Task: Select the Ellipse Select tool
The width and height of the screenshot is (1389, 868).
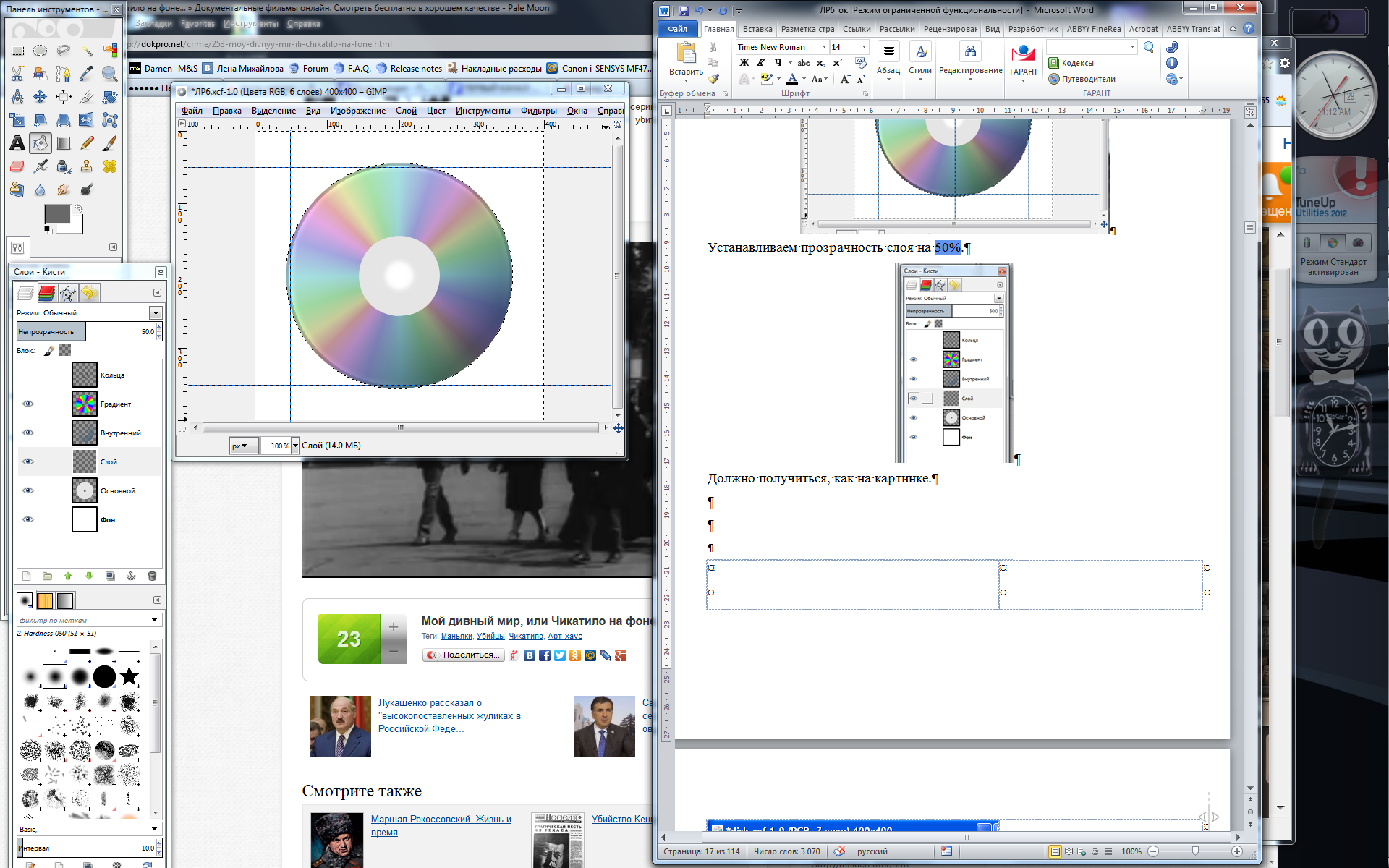Action: pos(41,51)
